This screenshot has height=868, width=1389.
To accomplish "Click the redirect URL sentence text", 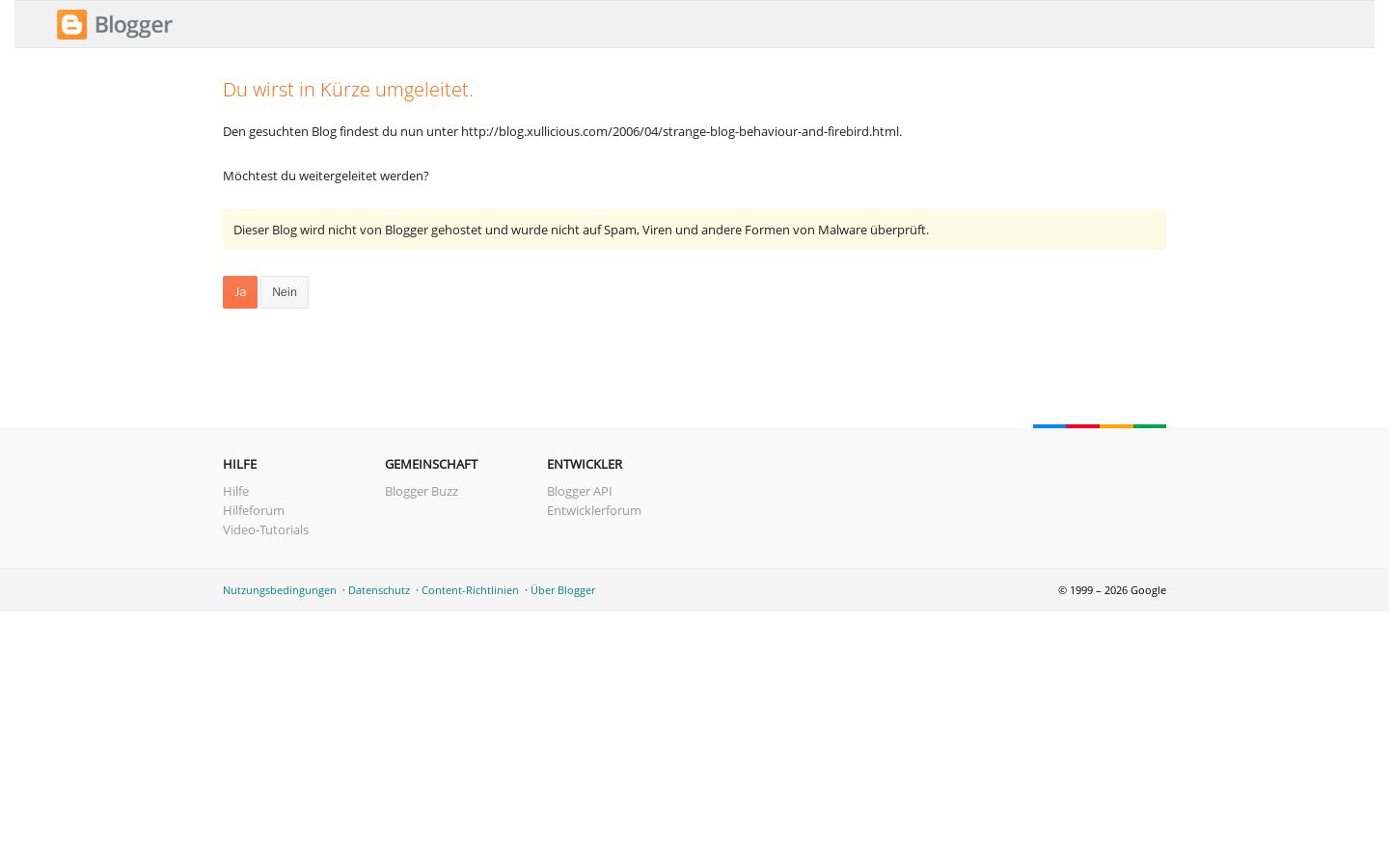I will click(562, 131).
